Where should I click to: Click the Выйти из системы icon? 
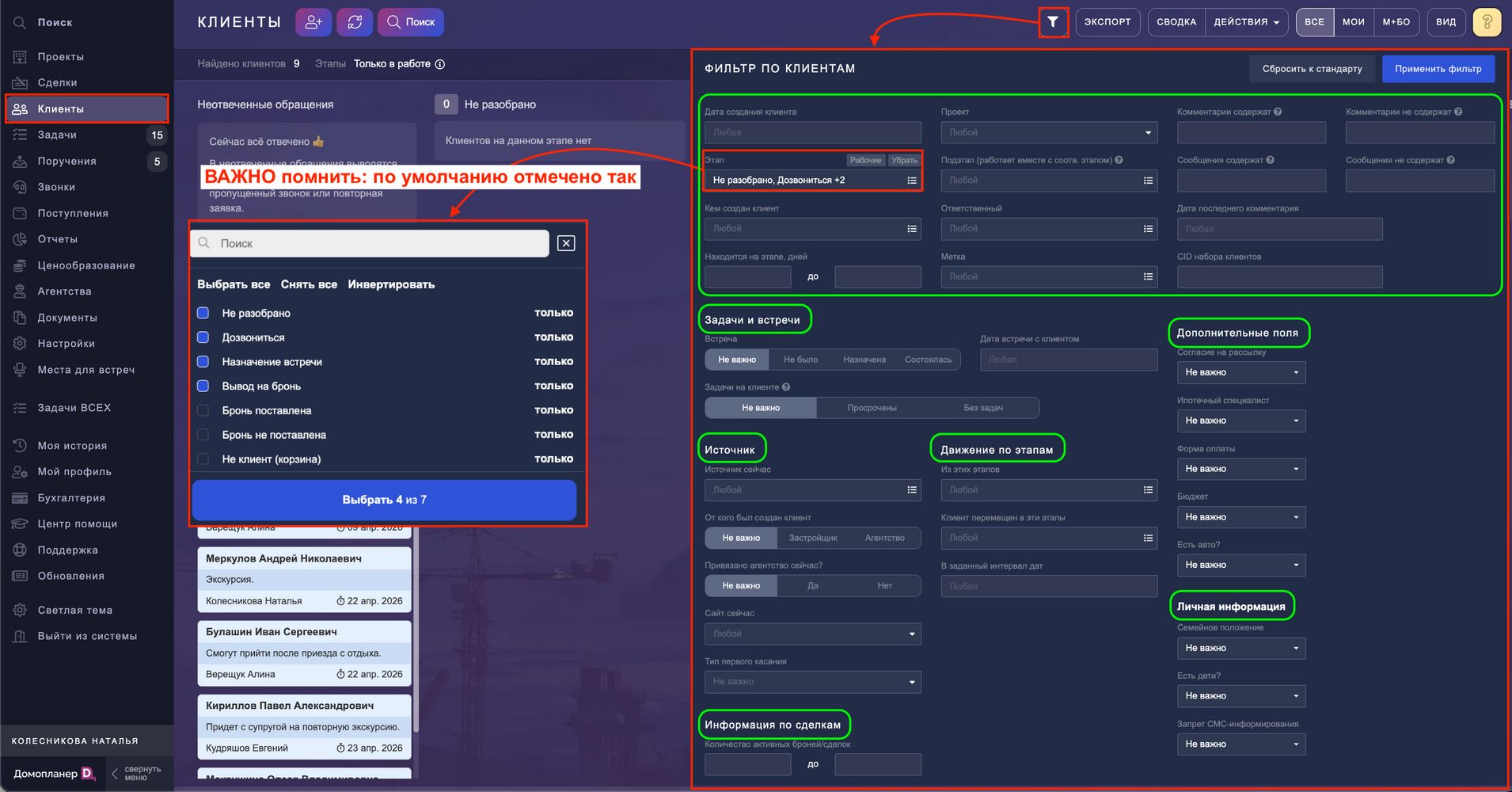[x=20, y=636]
